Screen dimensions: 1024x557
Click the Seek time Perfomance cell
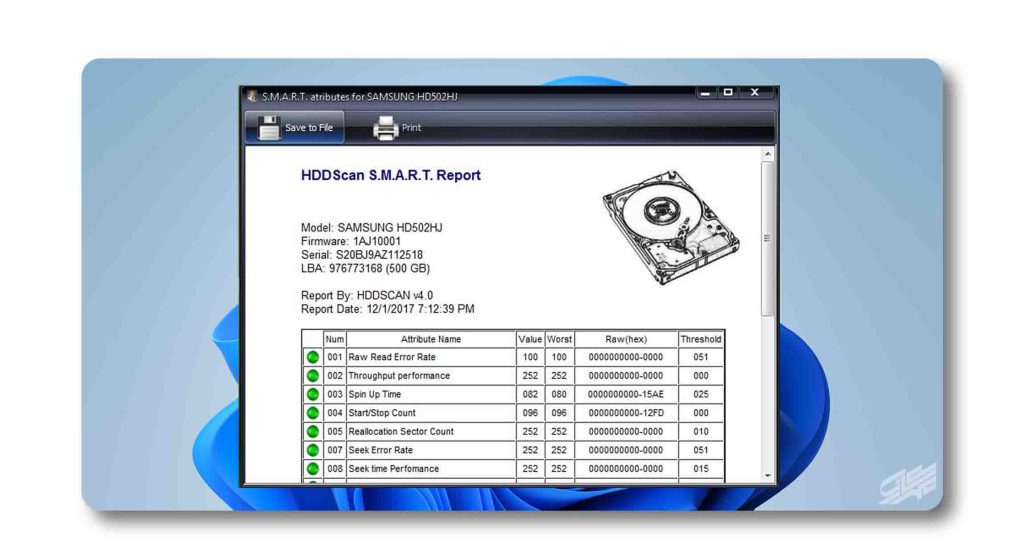point(431,469)
